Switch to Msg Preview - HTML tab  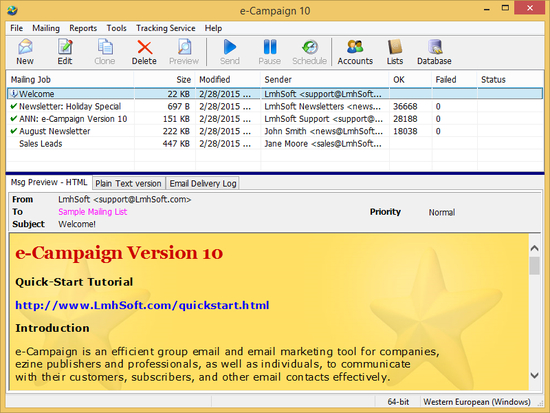[49, 182]
